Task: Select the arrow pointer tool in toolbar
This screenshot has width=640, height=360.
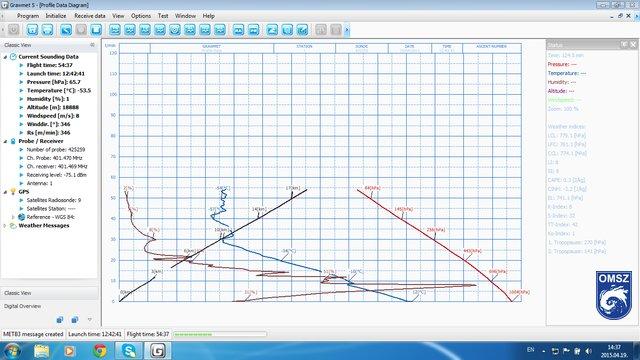Action: click(66, 30)
